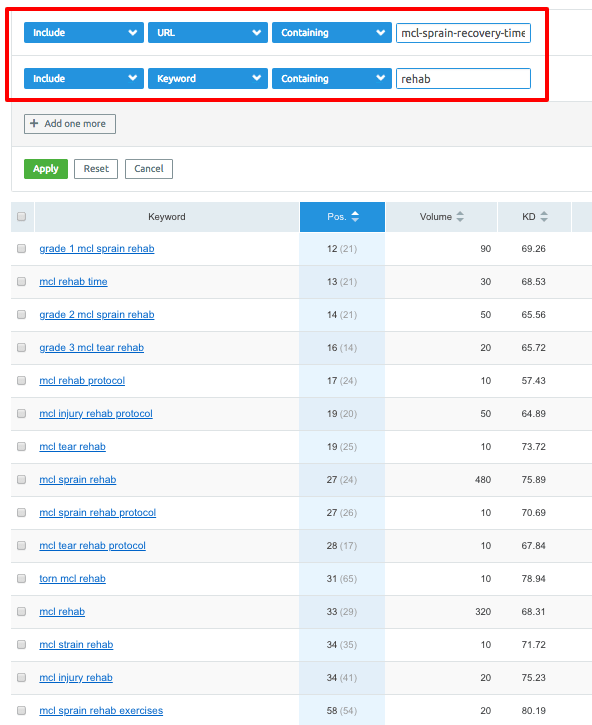Cancel the filter changes
The image size is (592, 725).
[148, 169]
